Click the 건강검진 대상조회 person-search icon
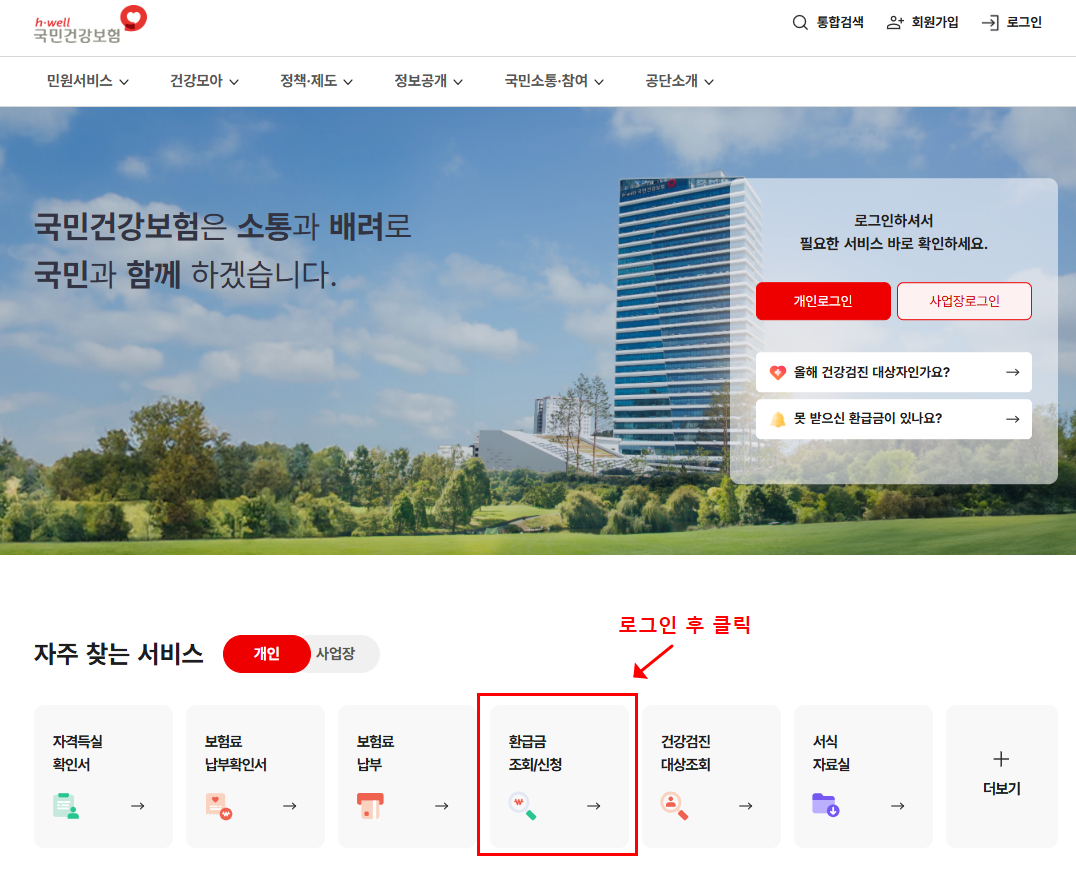The width and height of the screenshot is (1076, 877). 674,806
